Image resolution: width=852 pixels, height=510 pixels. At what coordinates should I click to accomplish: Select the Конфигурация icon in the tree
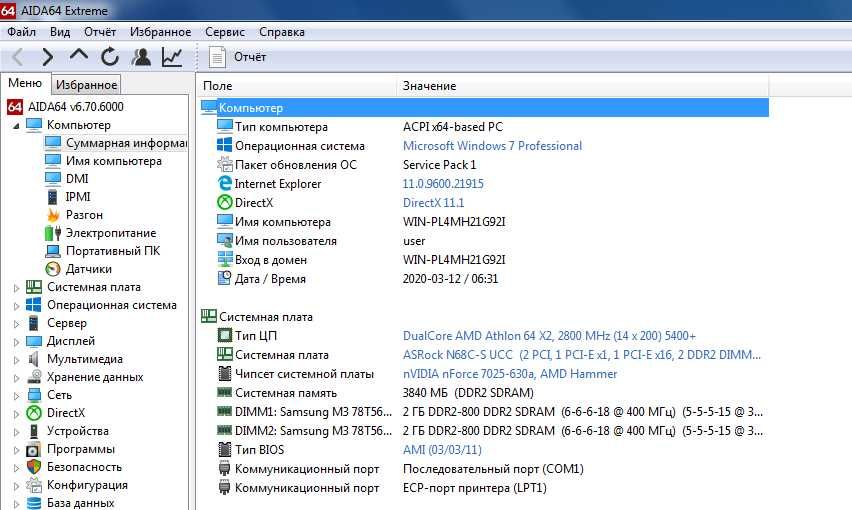click(x=34, y=485)
